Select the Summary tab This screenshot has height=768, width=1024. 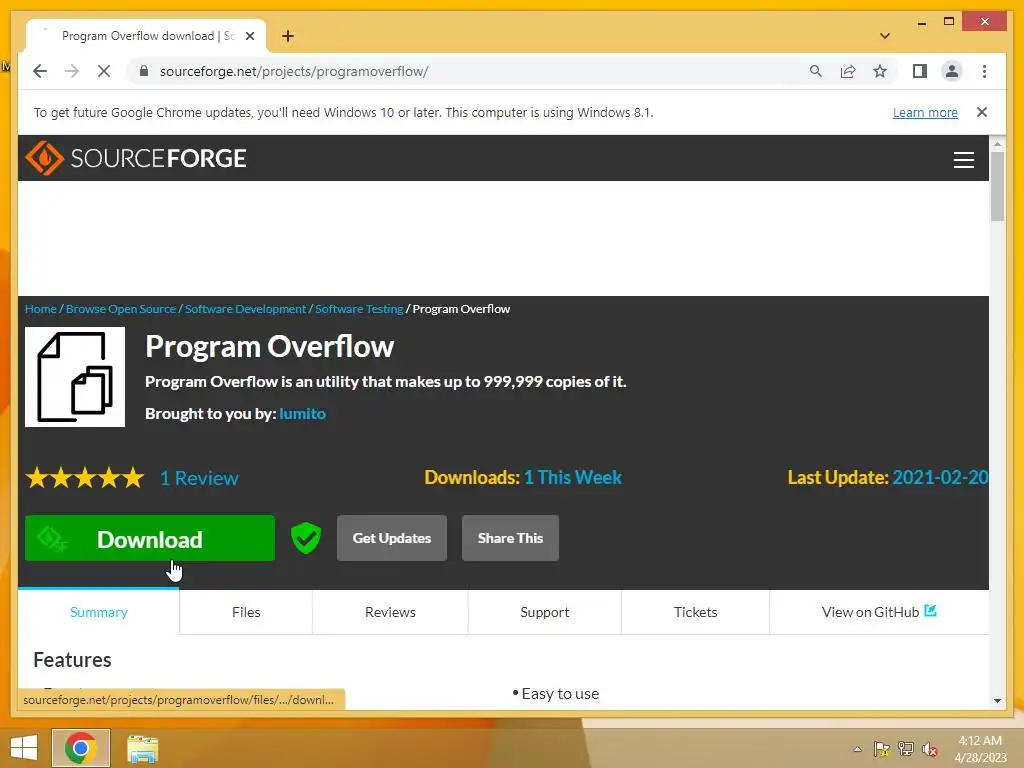pyautogui.click(x=99, y=612)
